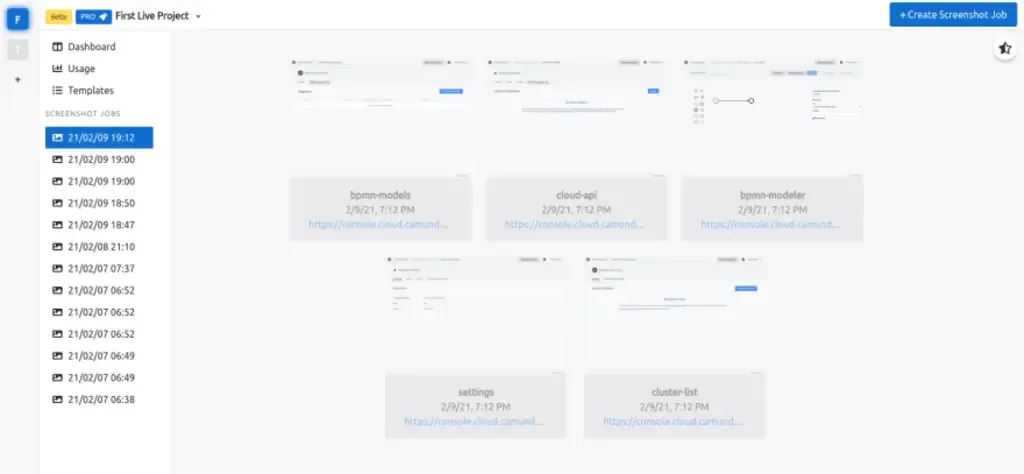Click the blue F project avatar icon
1024x474 pixels.
click(x=17, y=17)
